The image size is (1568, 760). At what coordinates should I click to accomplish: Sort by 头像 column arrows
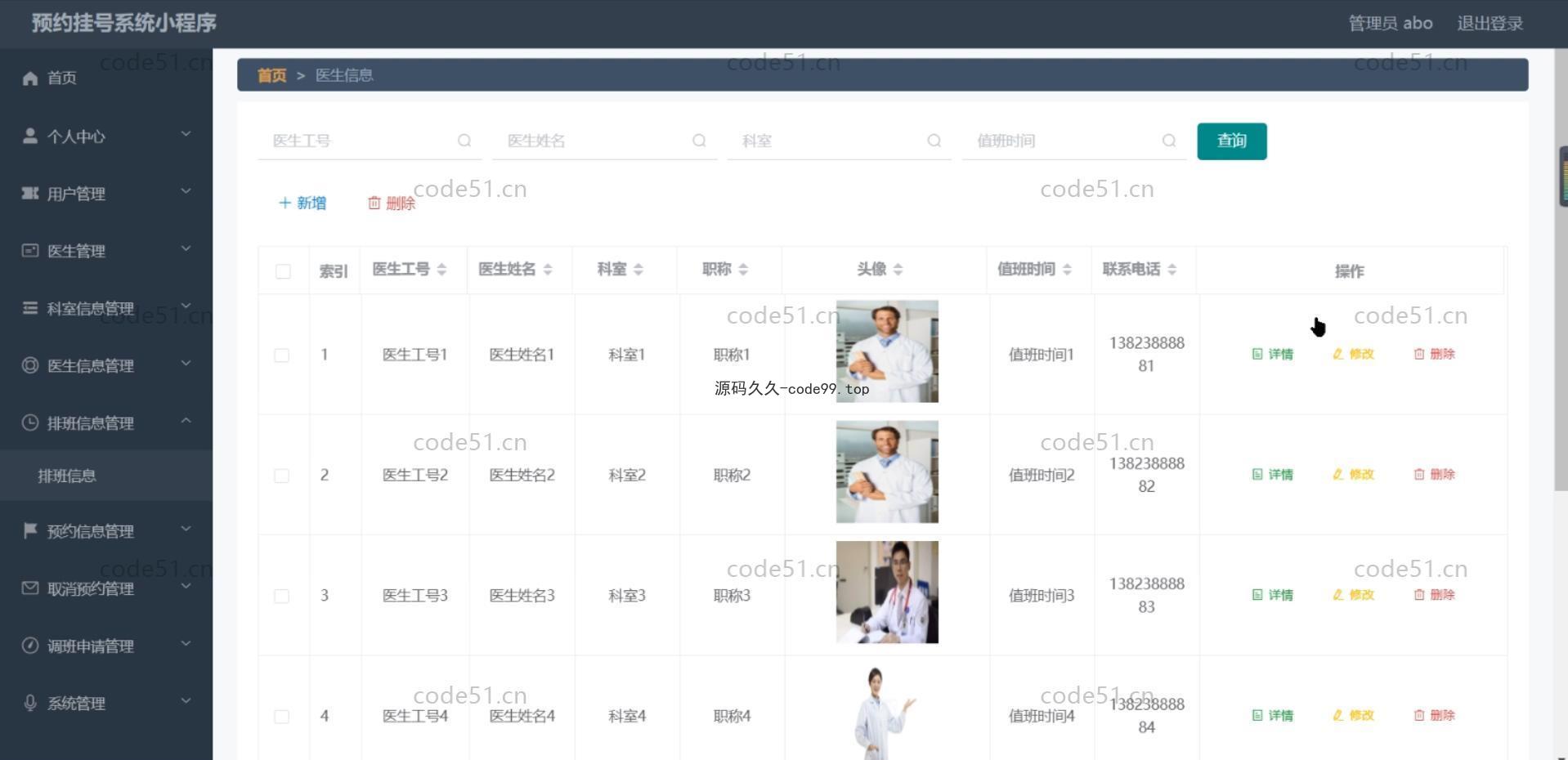click(898, 270)
